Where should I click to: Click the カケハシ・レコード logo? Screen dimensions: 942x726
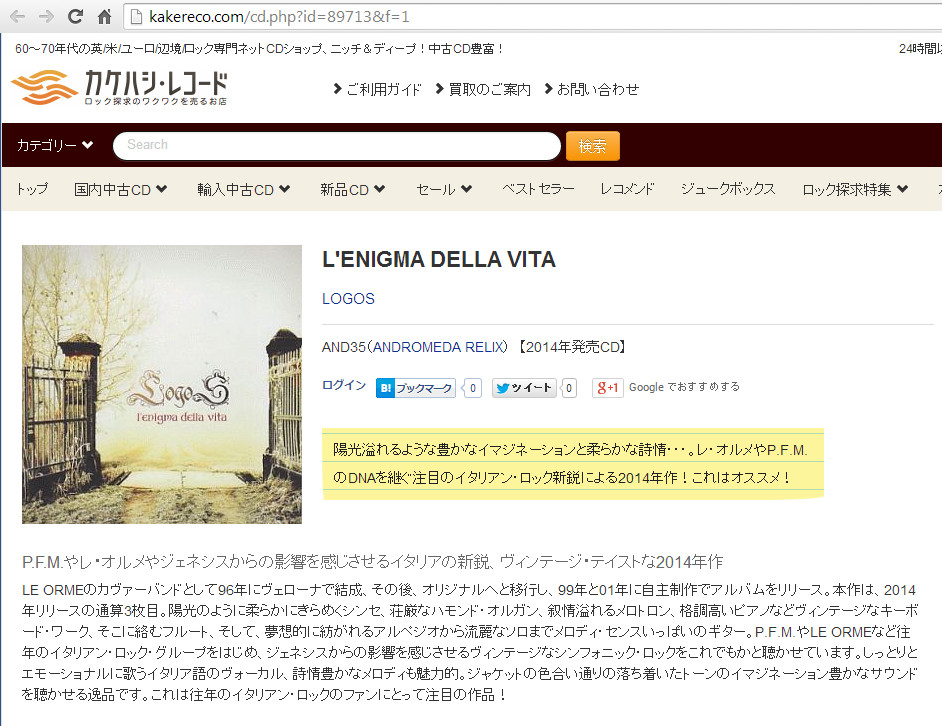[119, 88]
